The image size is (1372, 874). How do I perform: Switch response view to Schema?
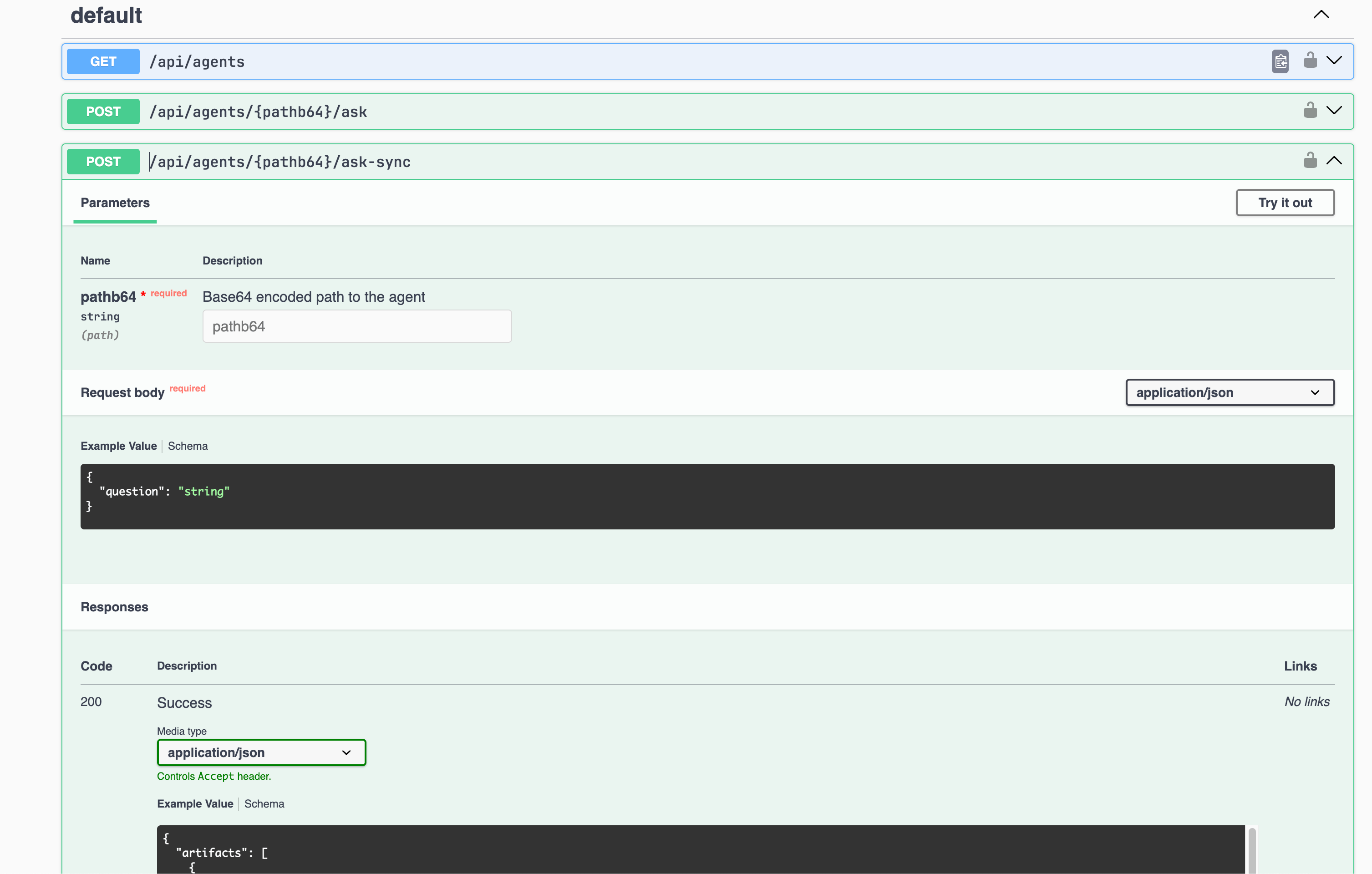pos(264,804)
